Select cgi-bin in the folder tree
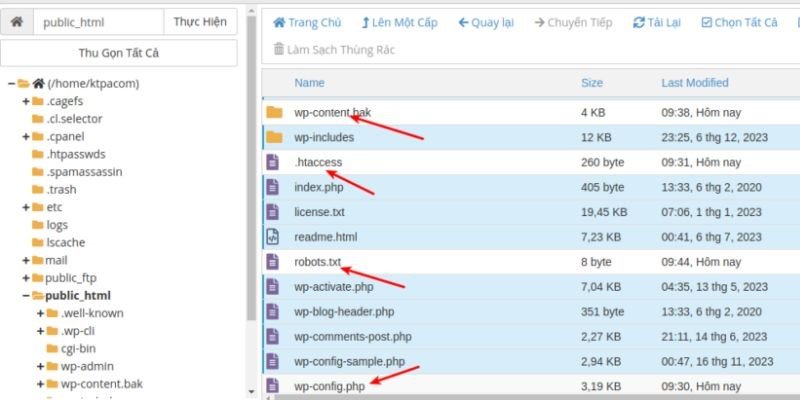The image size is (800, 403). (x=78, y=348)
